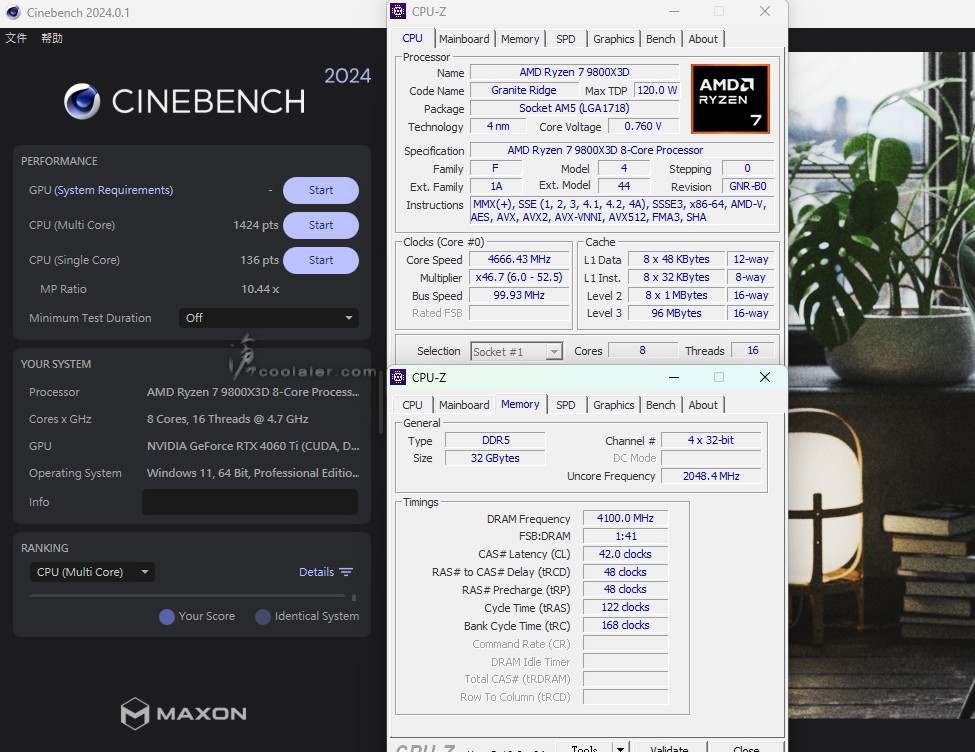Viewport: 975px width, 752px height.
Task: Click the CPU-Z icon in the upper window title bar
Action: click(398, 11)
